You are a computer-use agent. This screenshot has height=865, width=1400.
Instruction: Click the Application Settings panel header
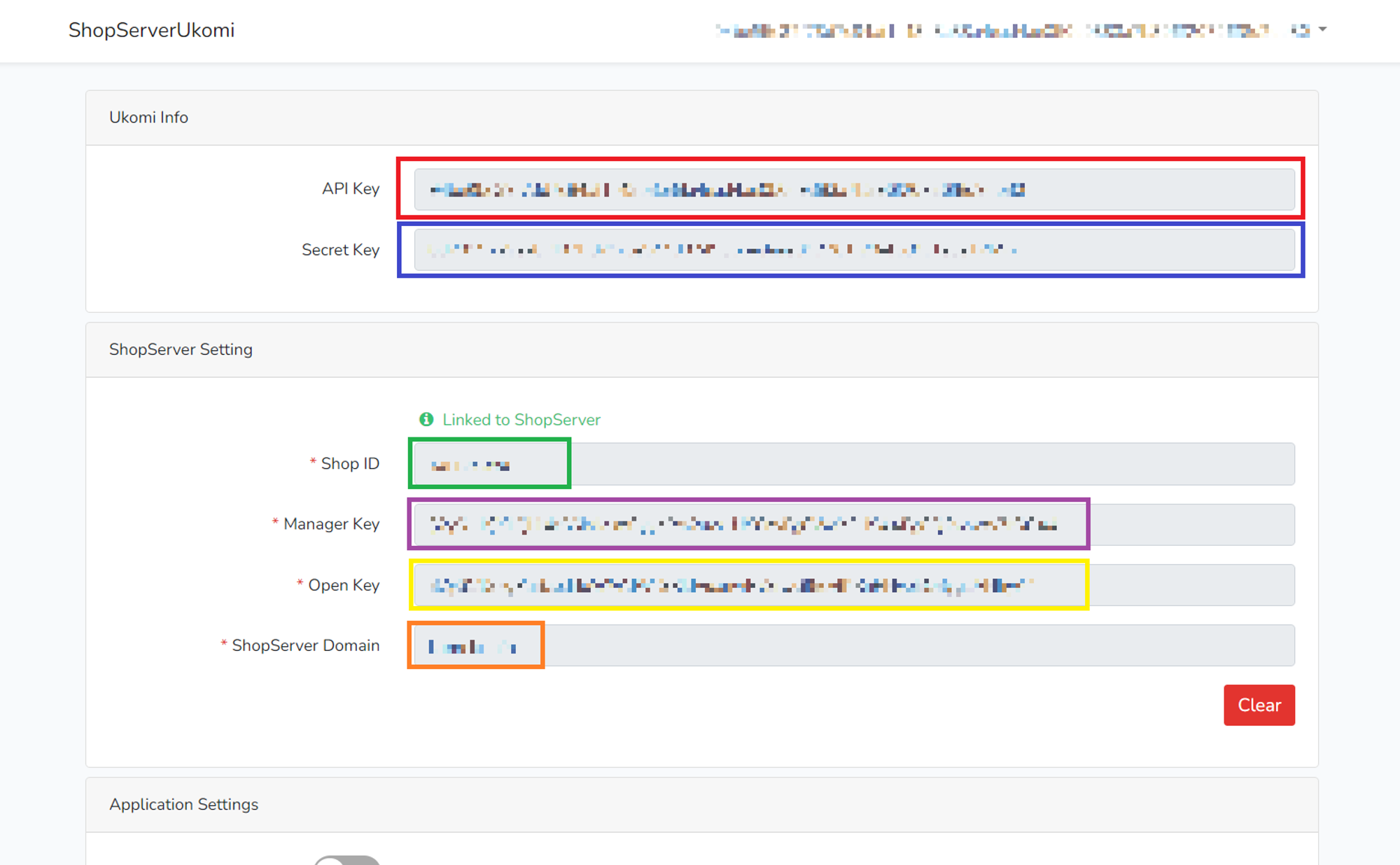[183, 804]
